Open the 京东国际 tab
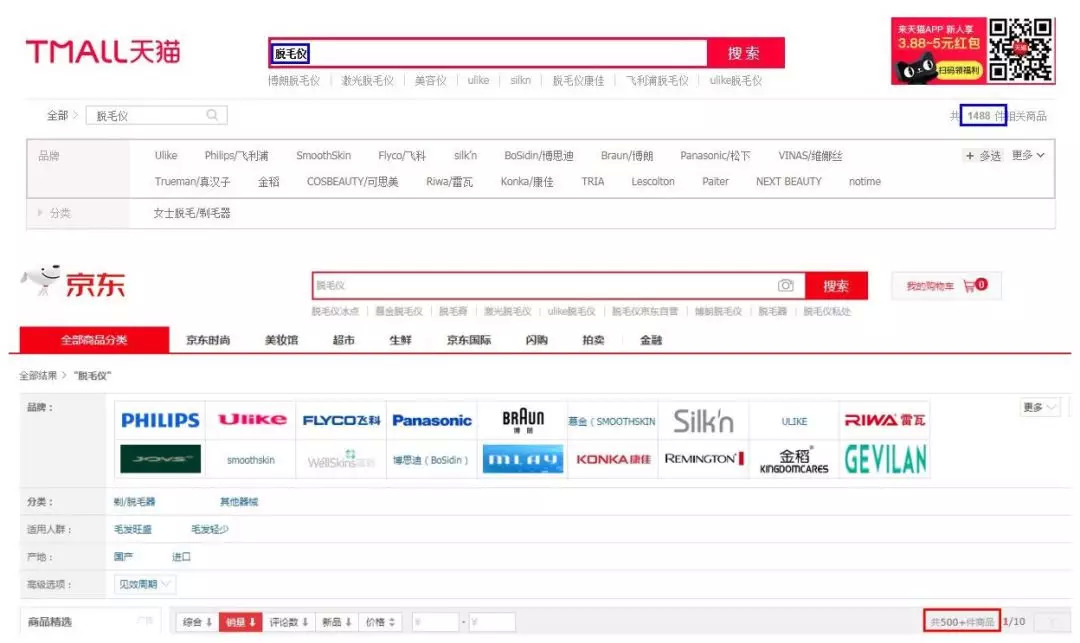The height and width of the screenshot is (643, 1080). [469, 340]
